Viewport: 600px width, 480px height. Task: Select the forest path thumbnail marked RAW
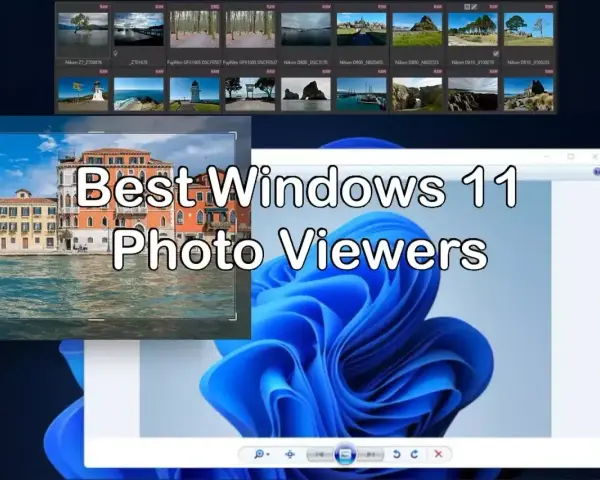click(250, 29)
